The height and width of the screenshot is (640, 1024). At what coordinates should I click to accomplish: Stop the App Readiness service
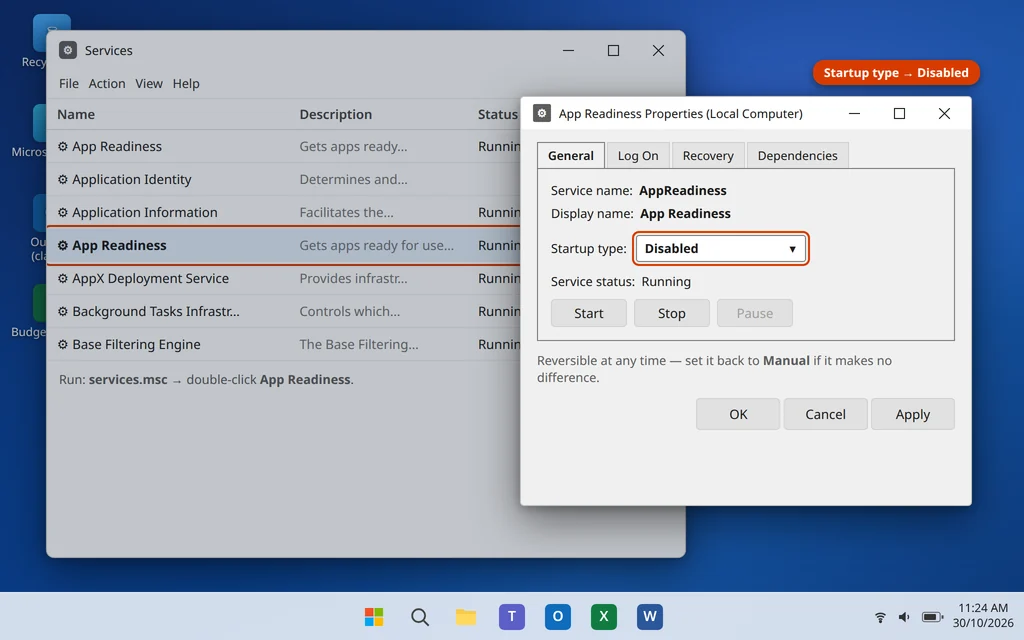click(671, 313)
